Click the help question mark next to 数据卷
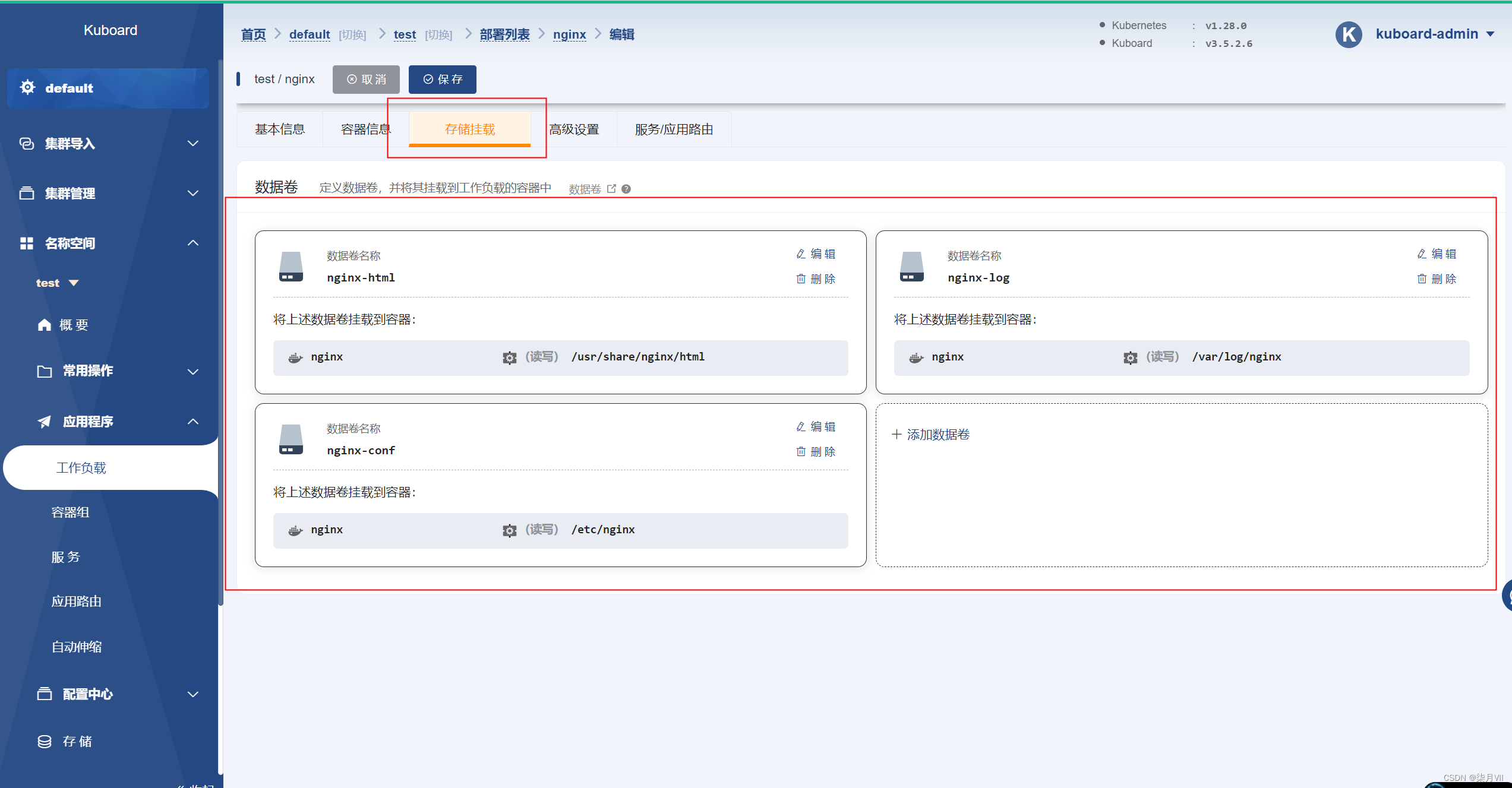This screenshot has width=1512, height=788. [626, 189]
